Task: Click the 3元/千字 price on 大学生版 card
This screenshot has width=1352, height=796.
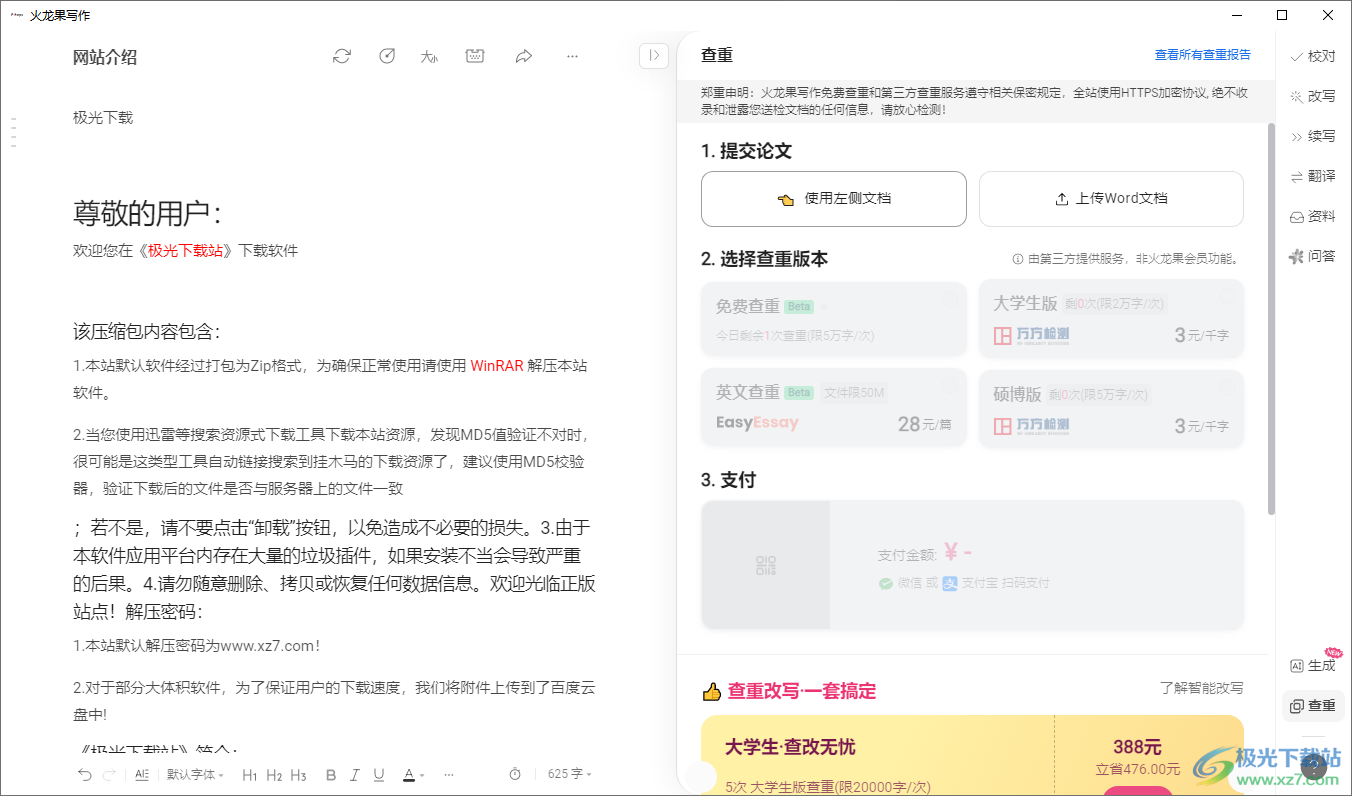Action: [1202, 337]
